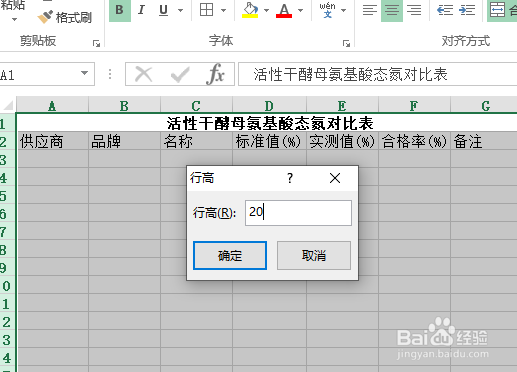Viewport: 517px width, 372px height.
Task: Select column A header
Action: point(52,106)
